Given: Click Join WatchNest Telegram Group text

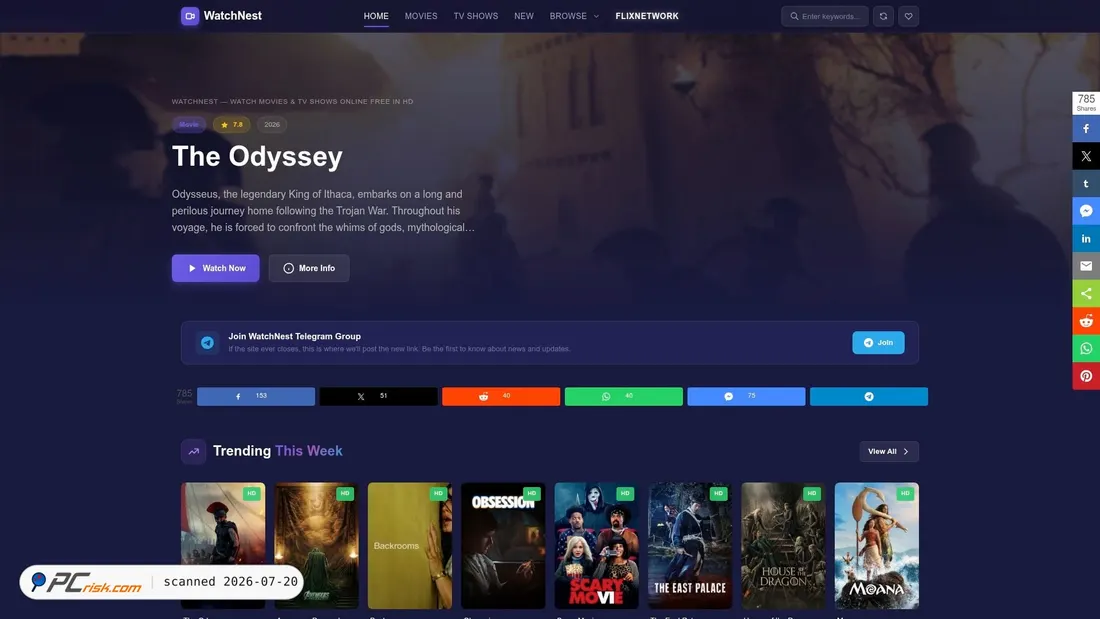Looking at the screenshot, I should click(295, 336).
